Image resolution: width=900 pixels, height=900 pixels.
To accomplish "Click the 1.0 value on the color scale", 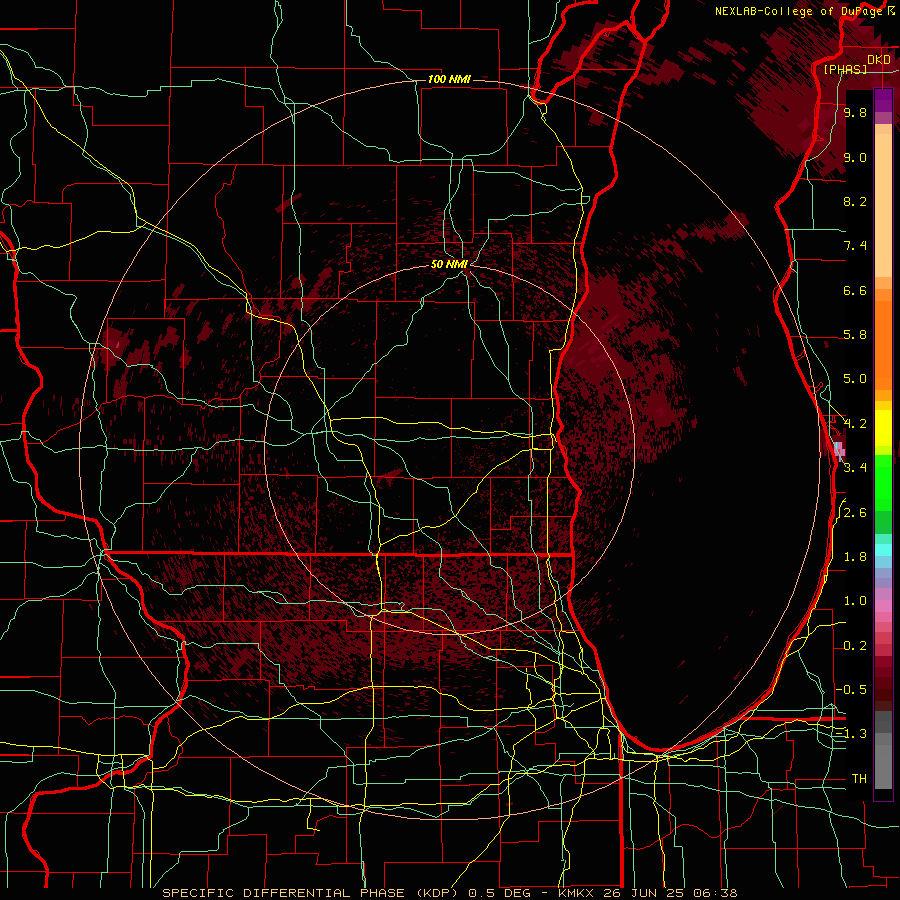I will [x=855, y=601].
